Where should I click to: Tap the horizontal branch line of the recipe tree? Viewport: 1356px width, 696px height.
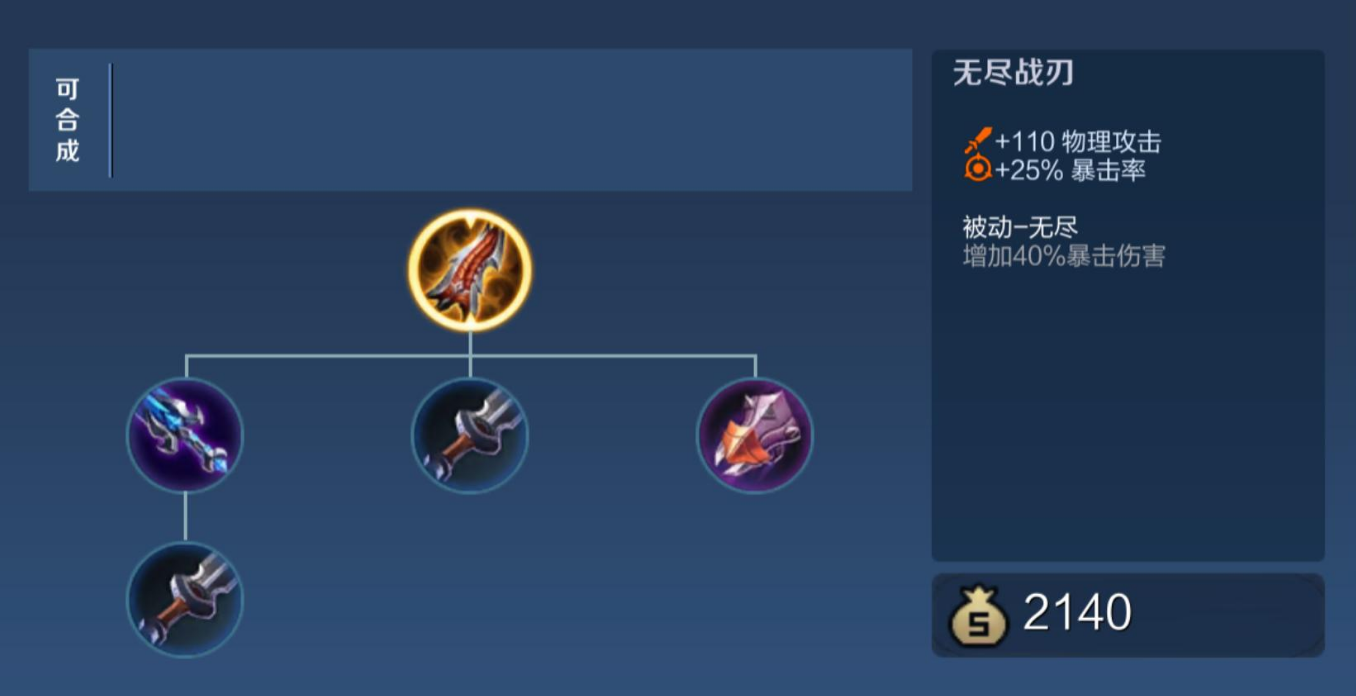click(470, 355)
